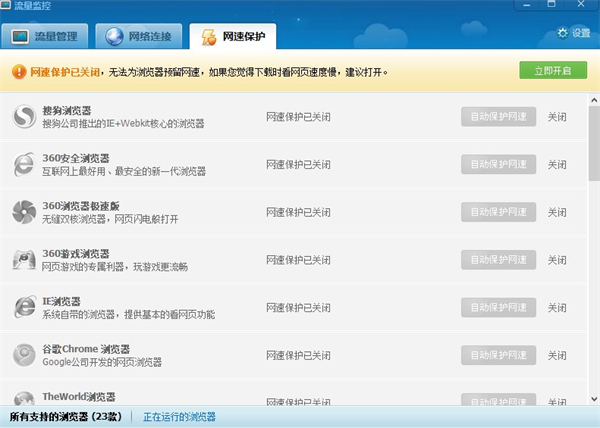600x428 pixels.
Task: Click the 谷歌Chrome浏览器 icon
Action: pyautogui.click(x=24, y=355)
